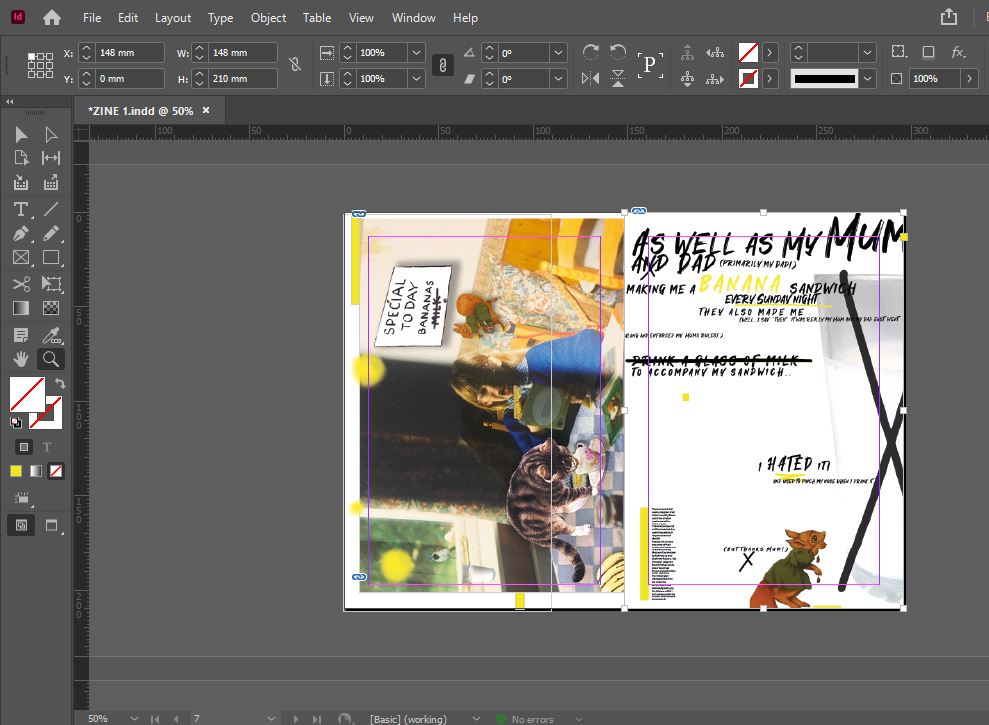
Task: Choose the Eyedropper tool
Action: coord(51,334)
